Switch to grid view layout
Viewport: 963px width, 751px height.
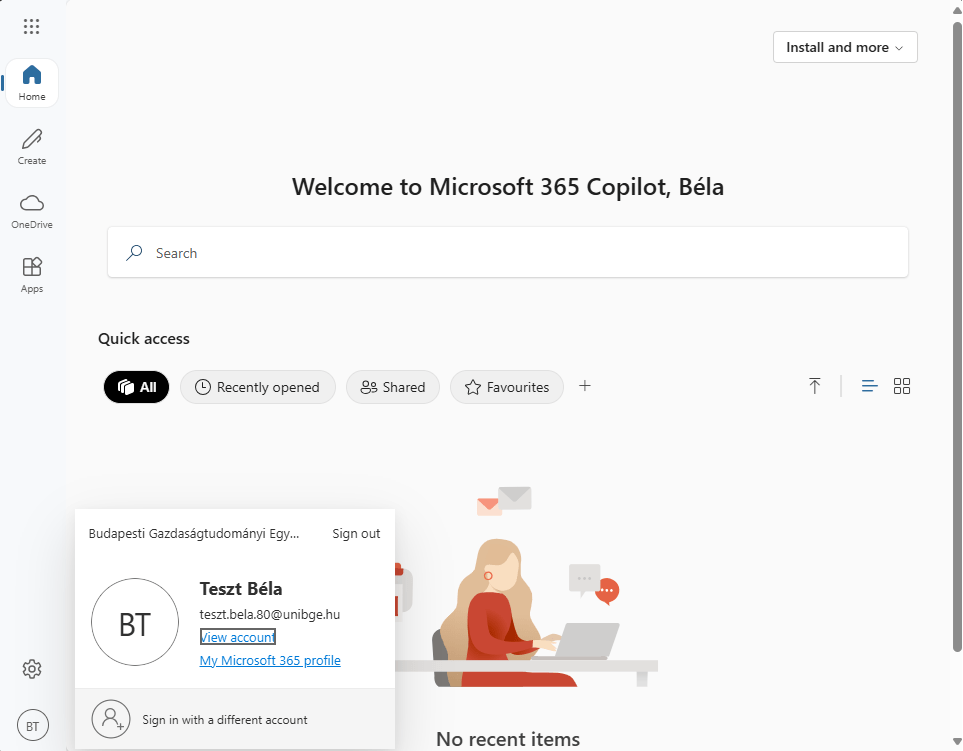click(902, 386)
